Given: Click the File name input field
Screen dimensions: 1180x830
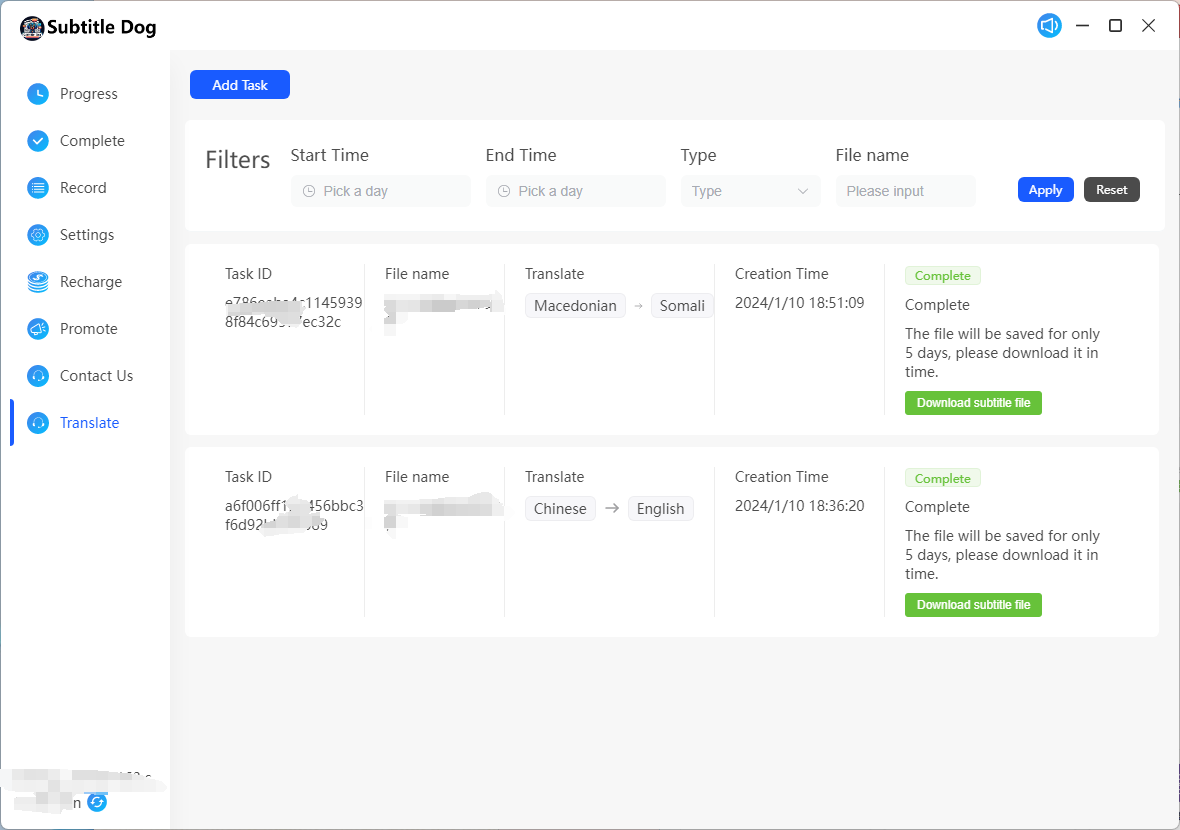Looking at the screenshot, I should coord(905,191).
